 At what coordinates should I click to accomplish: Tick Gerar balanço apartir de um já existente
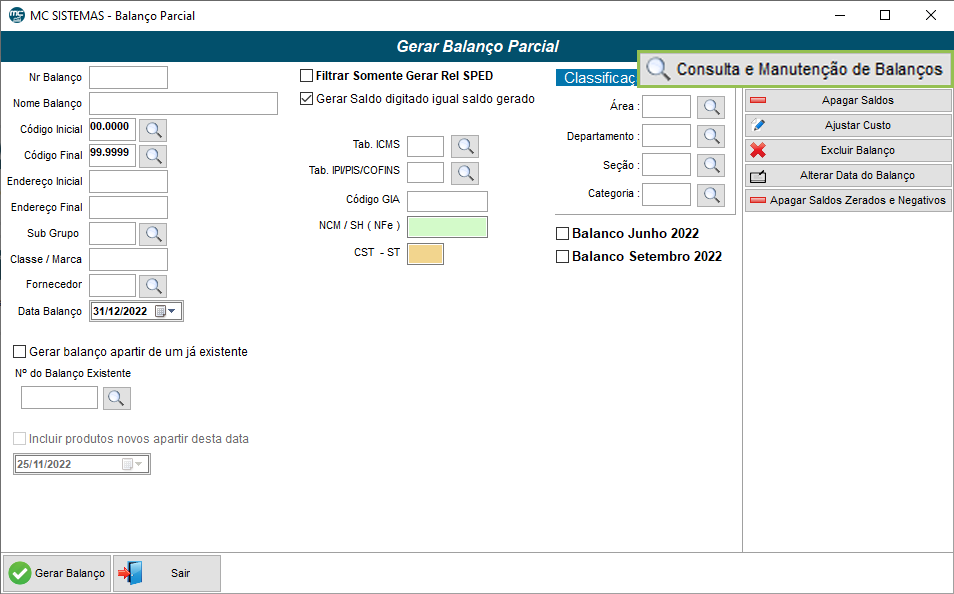click(20, 352)
